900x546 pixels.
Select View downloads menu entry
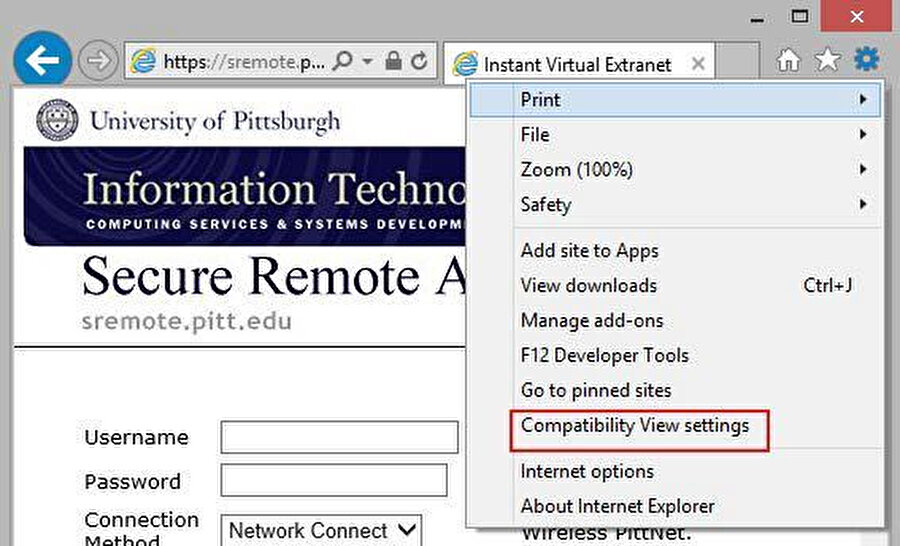click(x=675, y=285)
